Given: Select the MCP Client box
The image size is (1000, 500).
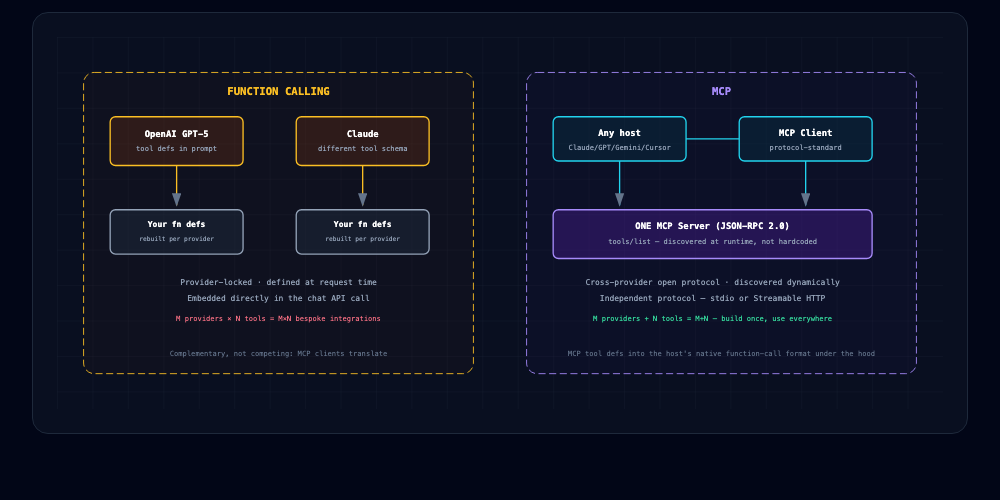Looking at the screenshot, I should point(805,138).
